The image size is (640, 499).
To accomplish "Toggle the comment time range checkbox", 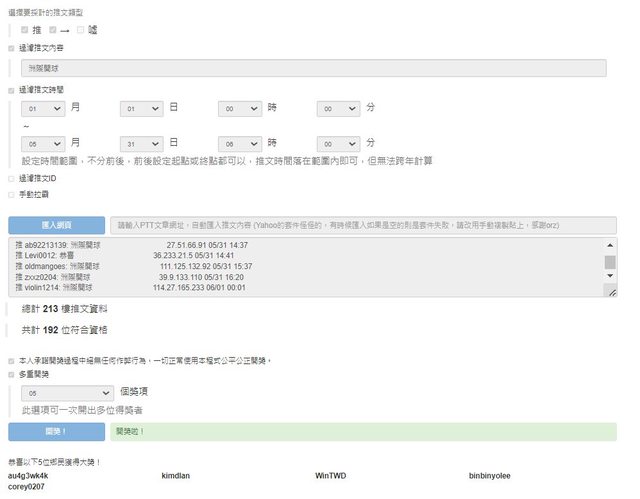I will 11,90.
